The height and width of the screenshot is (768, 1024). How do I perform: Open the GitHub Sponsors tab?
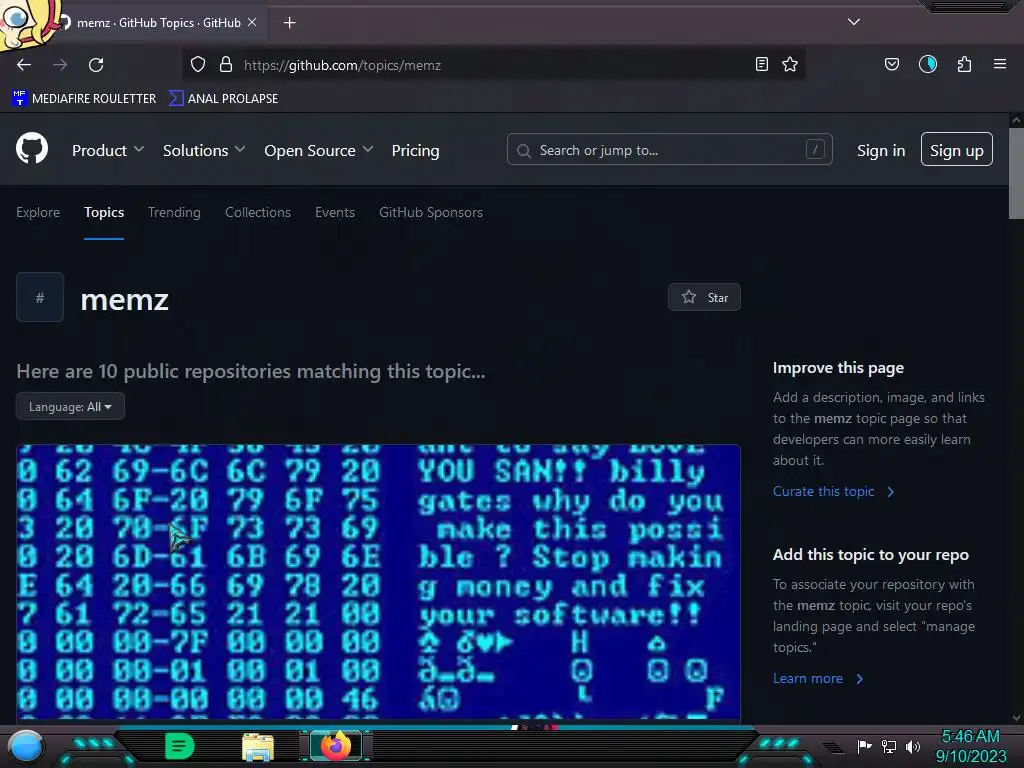point(431,212)
